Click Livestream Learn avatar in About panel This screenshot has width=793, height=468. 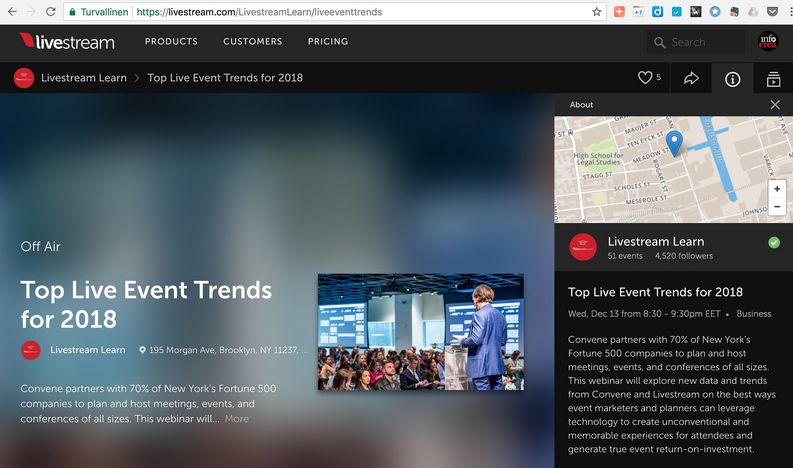(x=583, y=247)
